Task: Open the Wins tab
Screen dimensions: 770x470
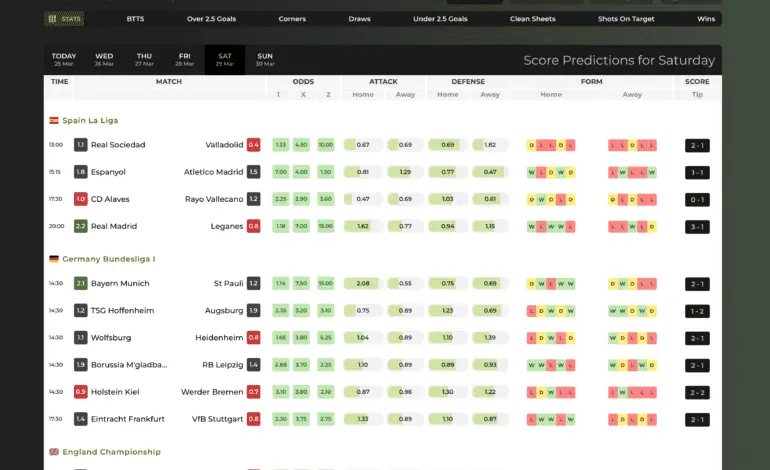Action: tap(706, 19)
